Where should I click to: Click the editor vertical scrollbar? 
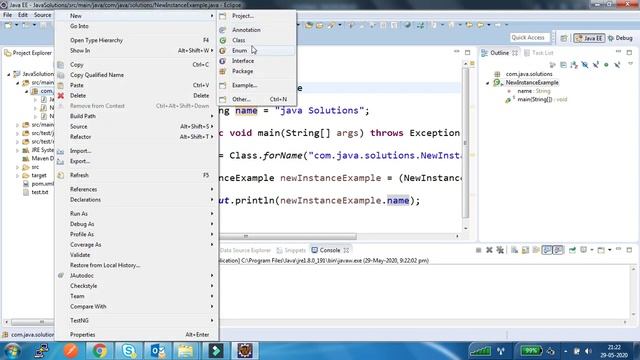465,143
